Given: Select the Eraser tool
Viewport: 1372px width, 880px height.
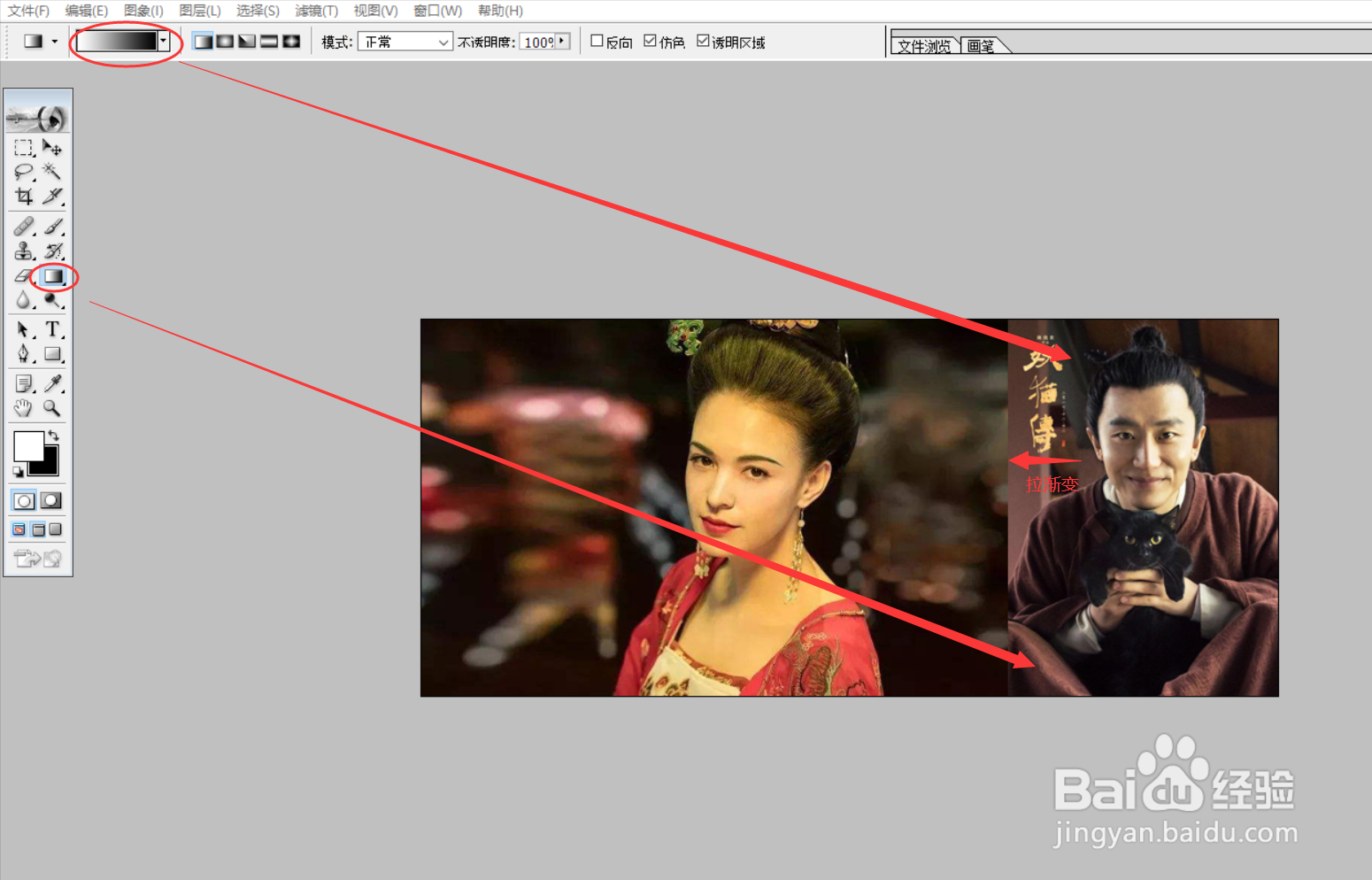Looking at the screenshot, I should coord(24,276).
